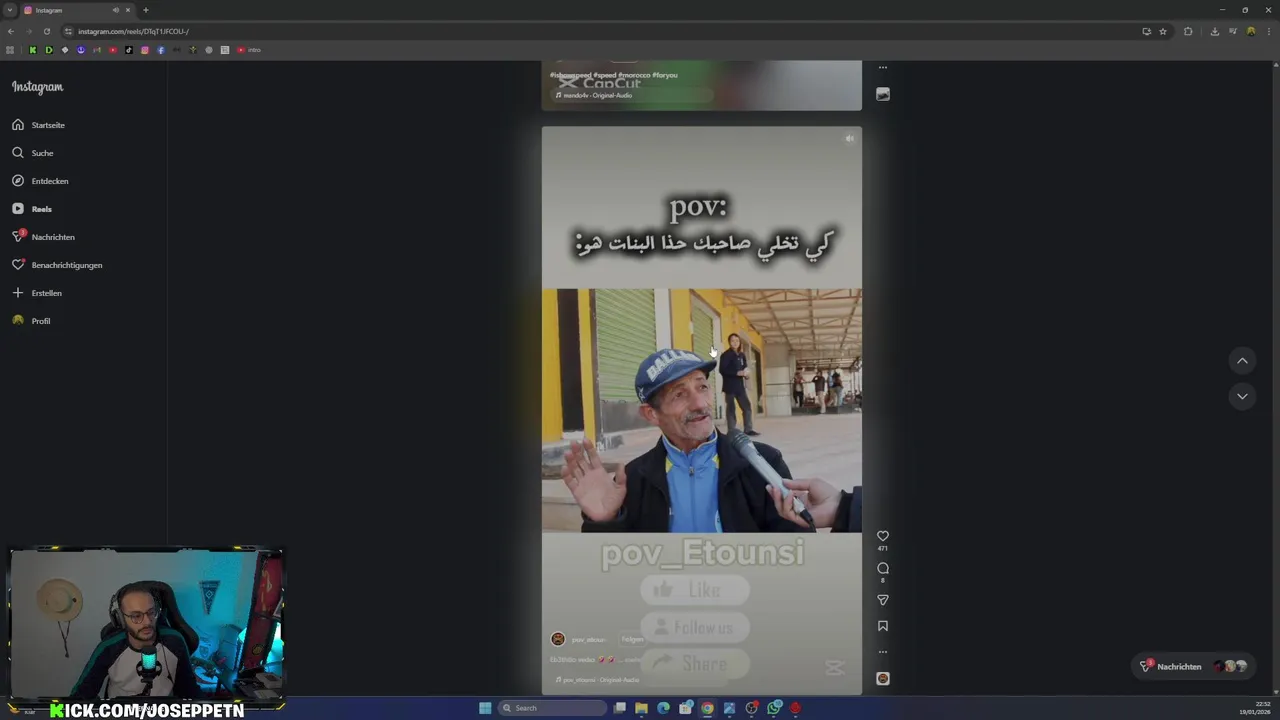Open more options for the current reel

pyautogui.click(x=882, y=652)
